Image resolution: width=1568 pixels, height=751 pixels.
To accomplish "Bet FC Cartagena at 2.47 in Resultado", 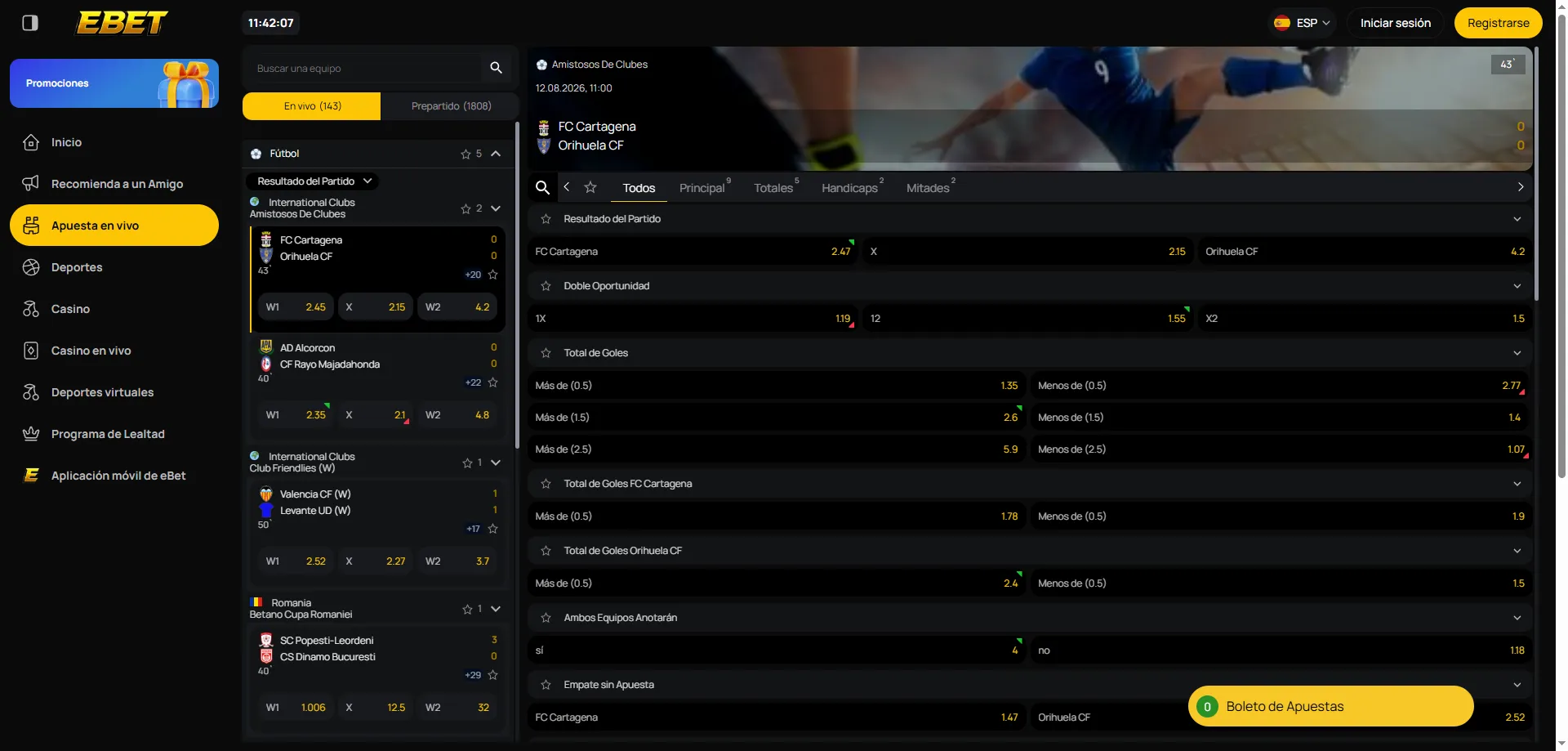I will tap(693, 252).
